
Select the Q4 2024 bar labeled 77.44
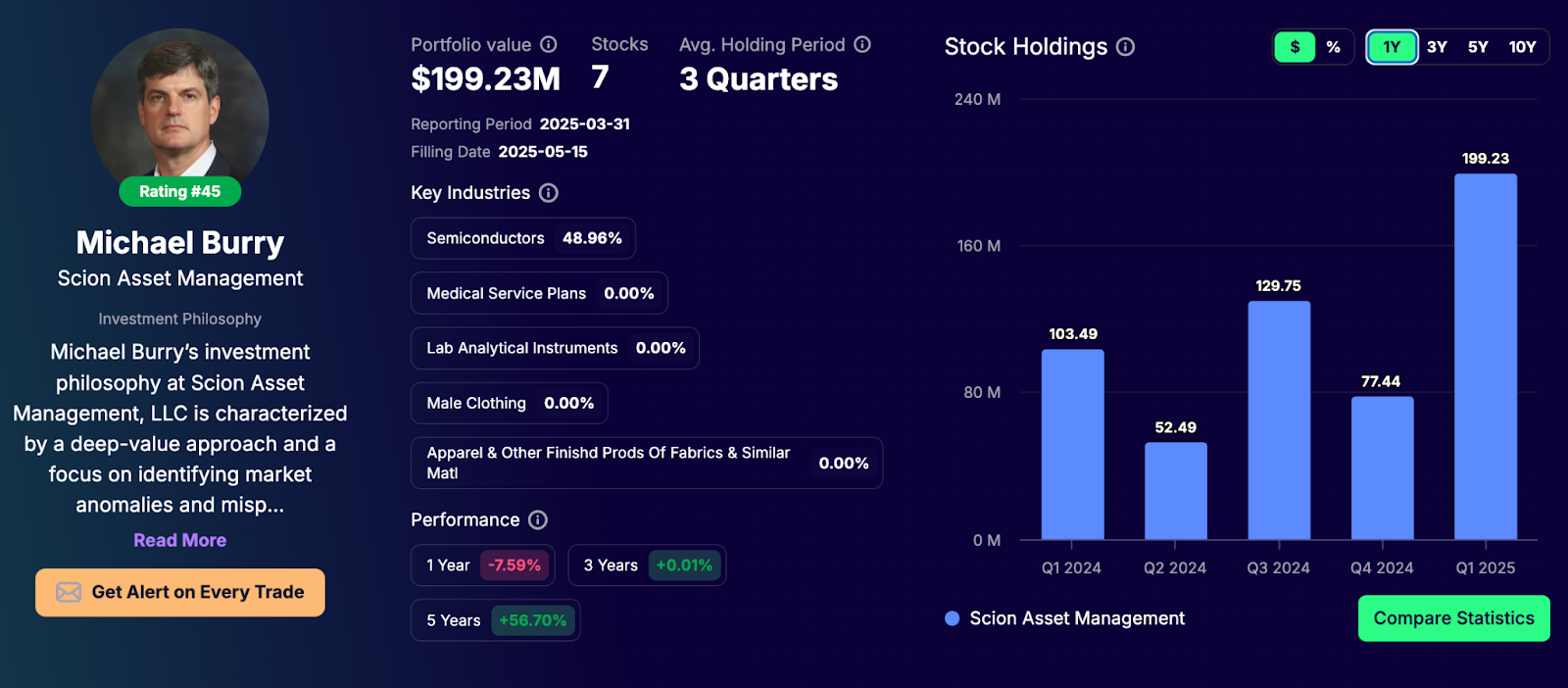(1382, 468)
